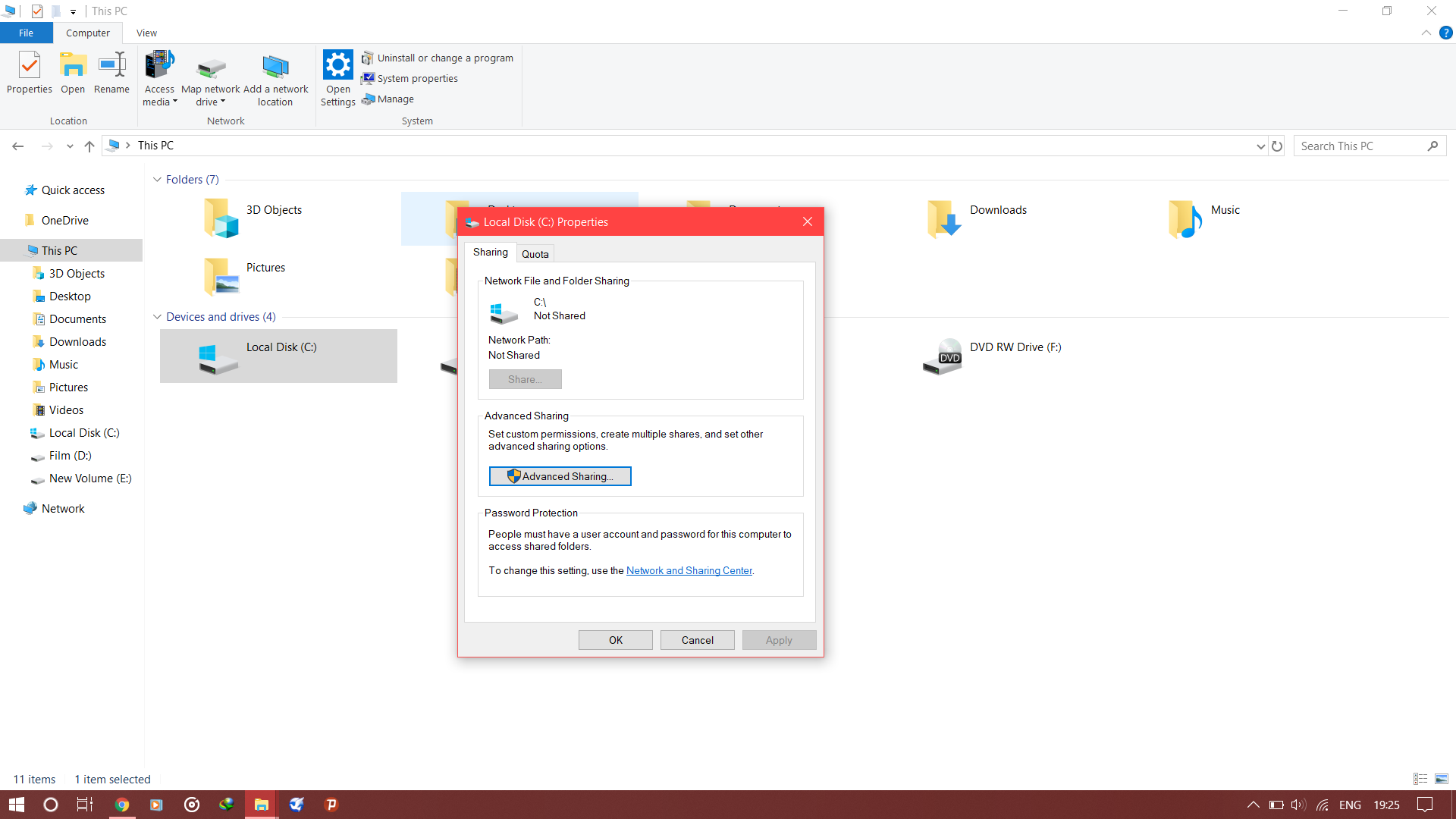Confirm with OK in Properties dialog
The image size is (1456, 819).
pos(616,640)
